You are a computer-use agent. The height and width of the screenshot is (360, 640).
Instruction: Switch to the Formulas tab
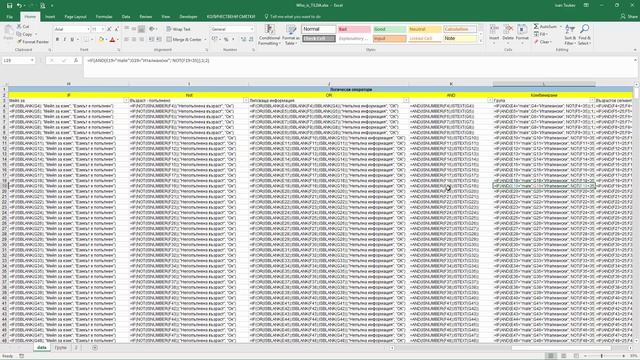[x=104, y=17]
